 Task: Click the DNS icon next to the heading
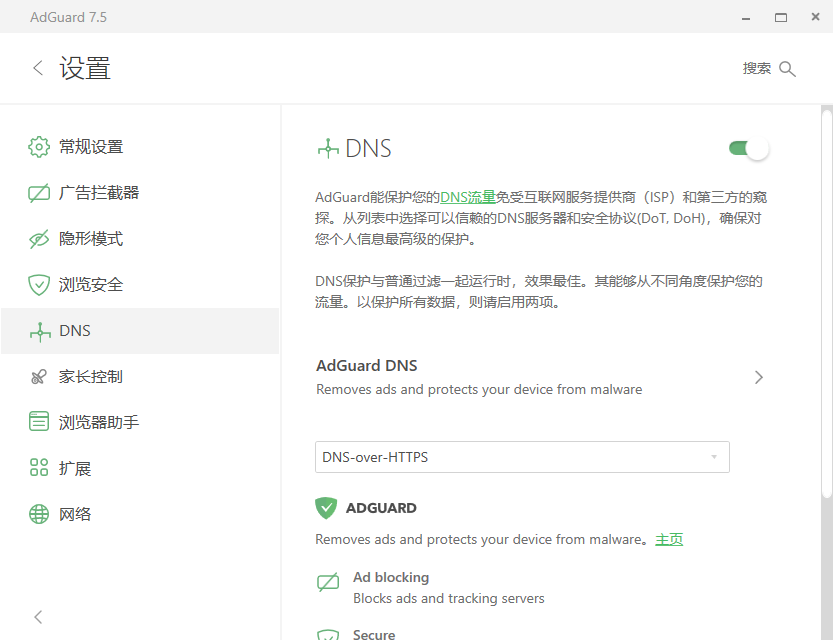(328, 149)
